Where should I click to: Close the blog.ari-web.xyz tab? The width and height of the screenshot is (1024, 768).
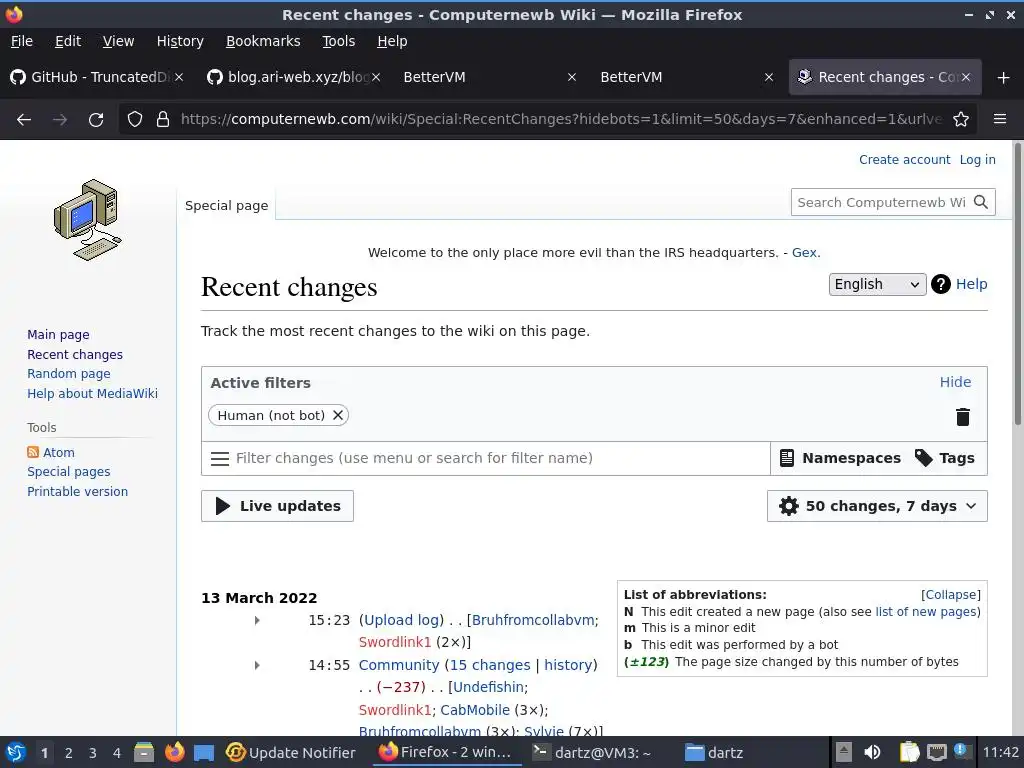376,77
